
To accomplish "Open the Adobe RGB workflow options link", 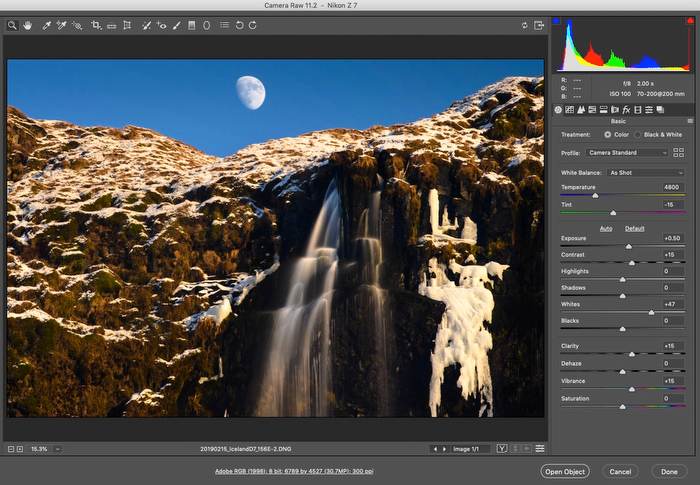I will pyautogui.click(x=294, y=471).
